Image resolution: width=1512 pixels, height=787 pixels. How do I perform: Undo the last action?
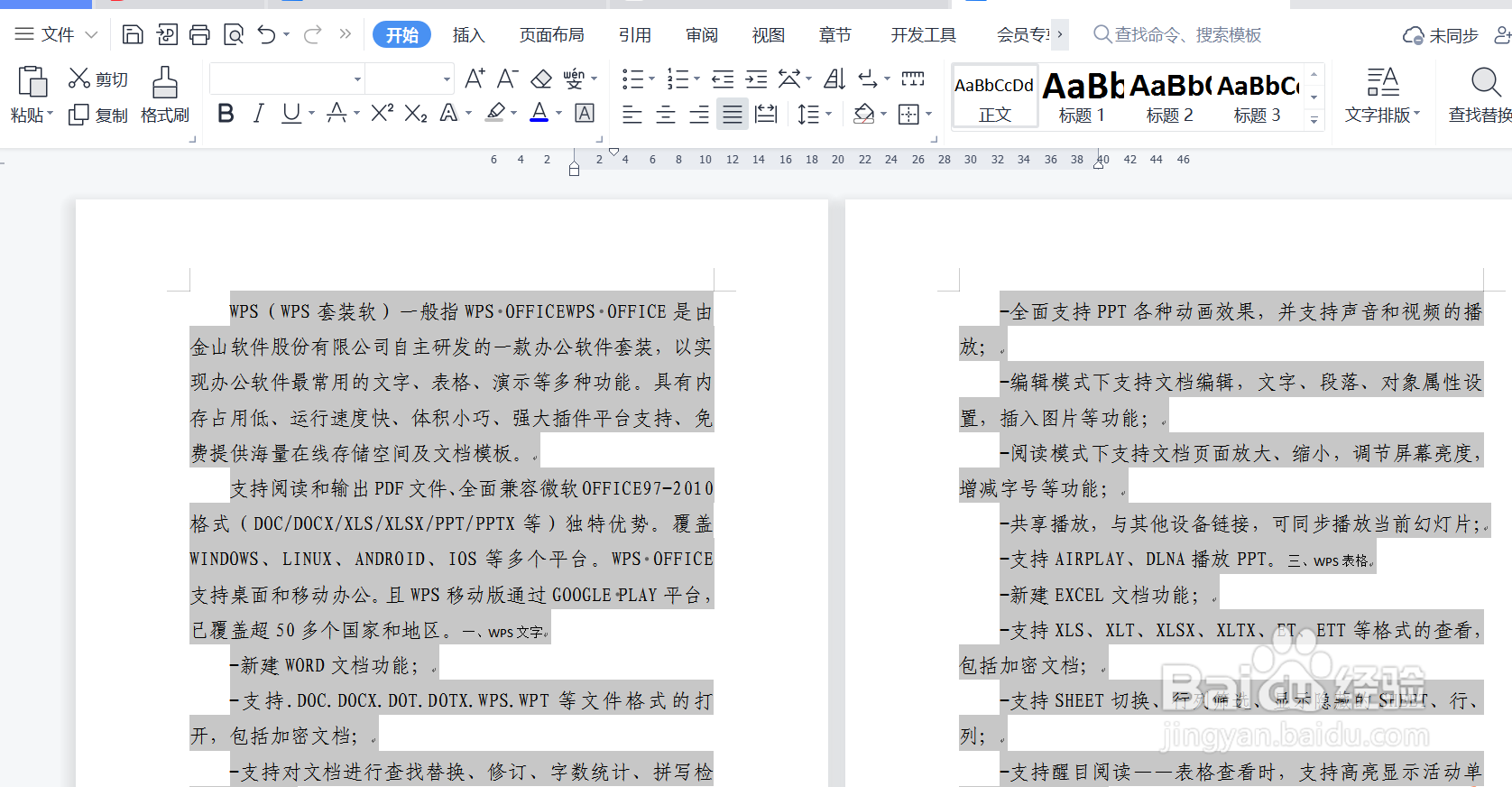click(266, 34)
